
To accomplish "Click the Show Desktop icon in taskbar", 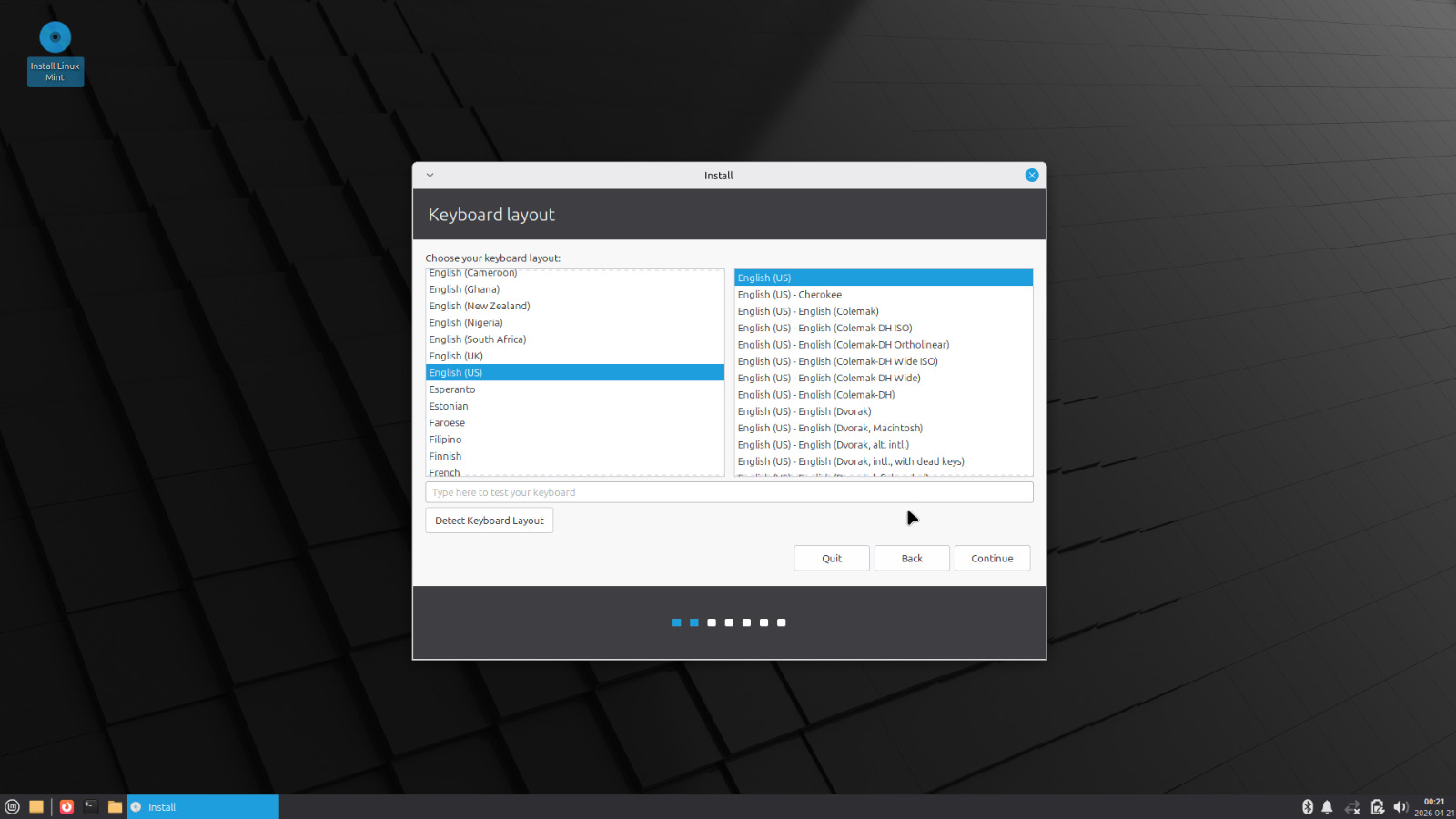I will pyautogui.click(x=36, y=806).
